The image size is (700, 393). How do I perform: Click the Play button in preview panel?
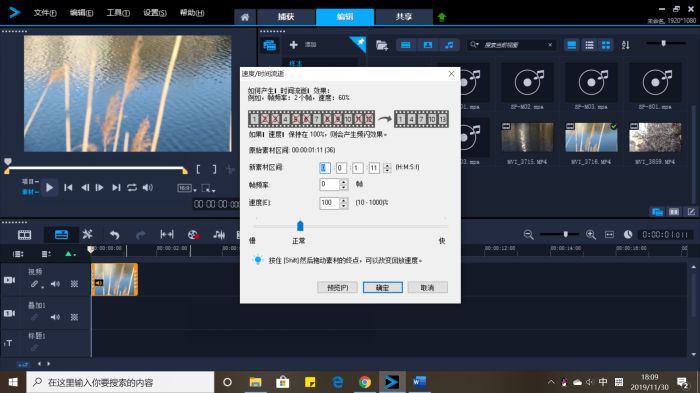coord(50,188)
